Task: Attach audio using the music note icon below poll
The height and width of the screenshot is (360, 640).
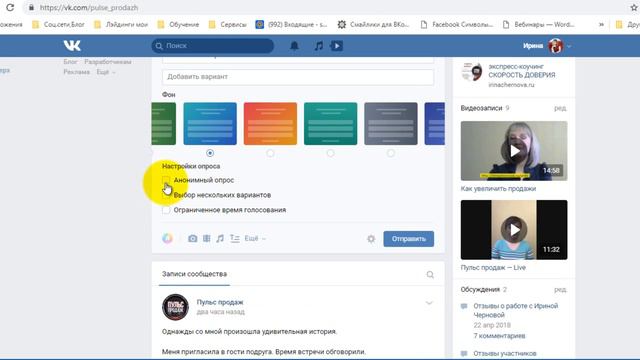Action: coord(220,238)
